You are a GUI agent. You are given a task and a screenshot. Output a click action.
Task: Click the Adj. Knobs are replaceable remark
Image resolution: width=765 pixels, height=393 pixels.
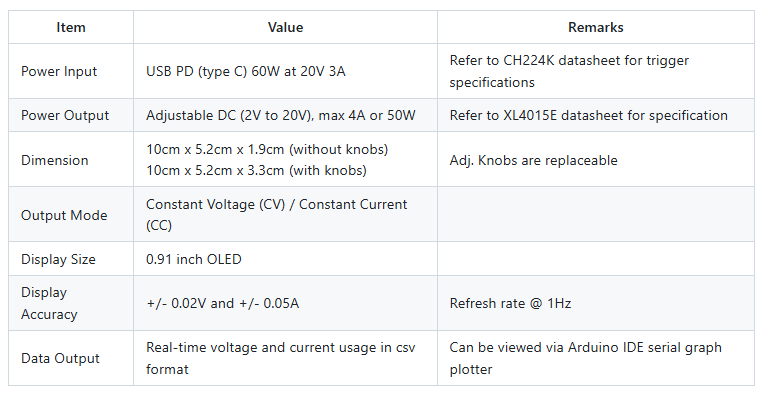tap(533, 160)
